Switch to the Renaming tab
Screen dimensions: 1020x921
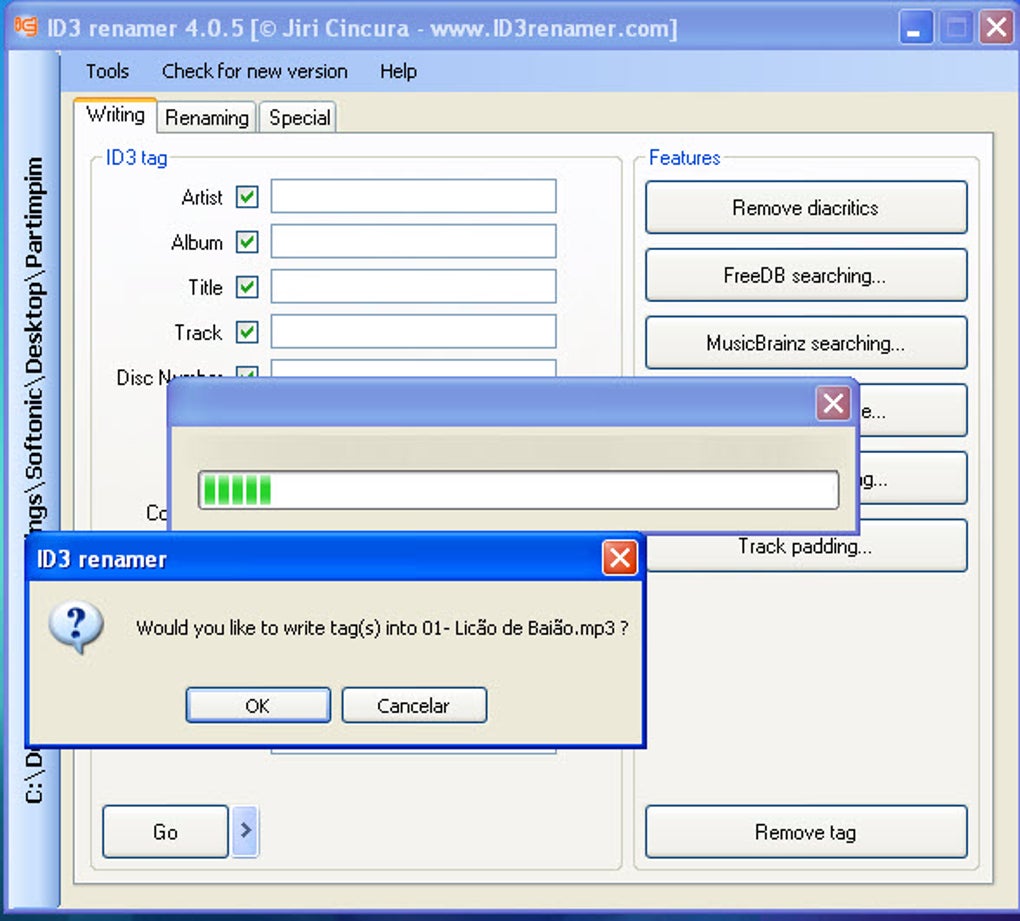[x=207, y=118]
